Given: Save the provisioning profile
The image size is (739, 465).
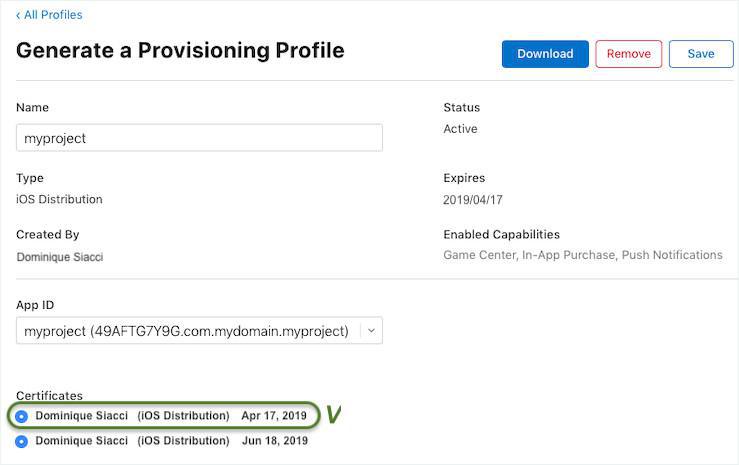Looking at the screenshot, I should click(x=700, y=54).
